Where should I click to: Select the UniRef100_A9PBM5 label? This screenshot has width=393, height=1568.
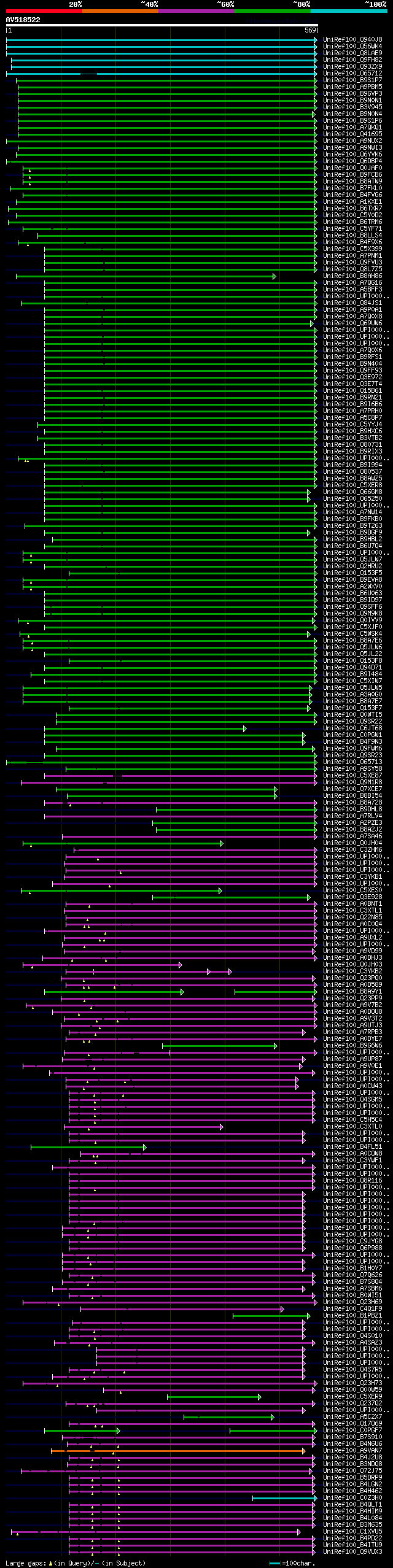[x=352, y=87]
